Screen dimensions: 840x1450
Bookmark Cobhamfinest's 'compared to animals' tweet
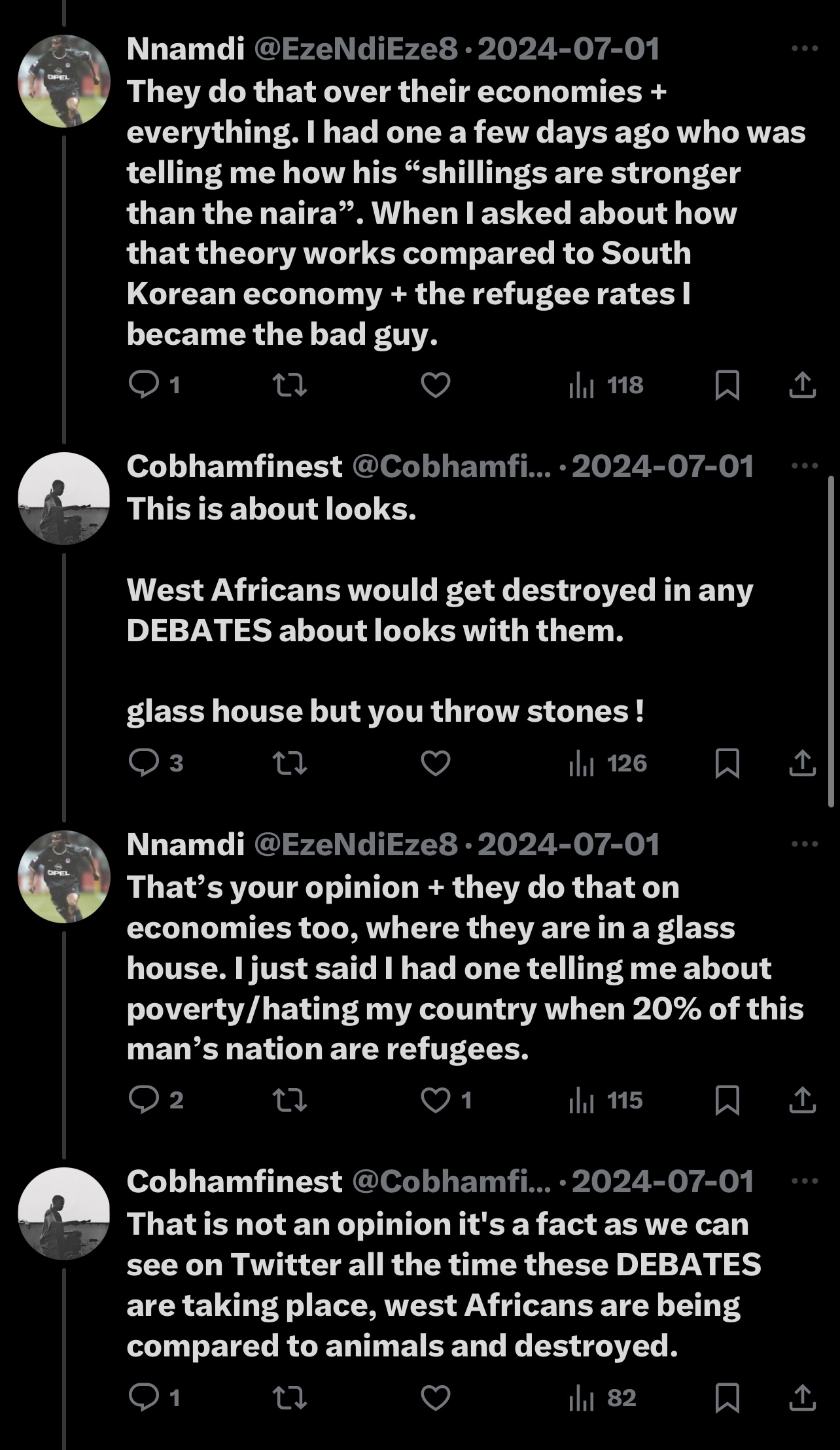pos(727,1398)
